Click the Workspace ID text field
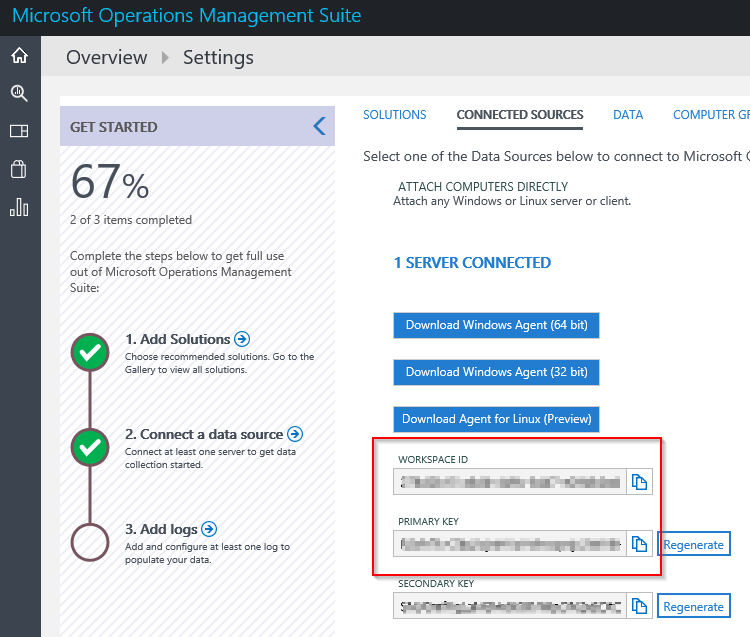This screenshot has height=637, width=750. click(x=510, y=483)
